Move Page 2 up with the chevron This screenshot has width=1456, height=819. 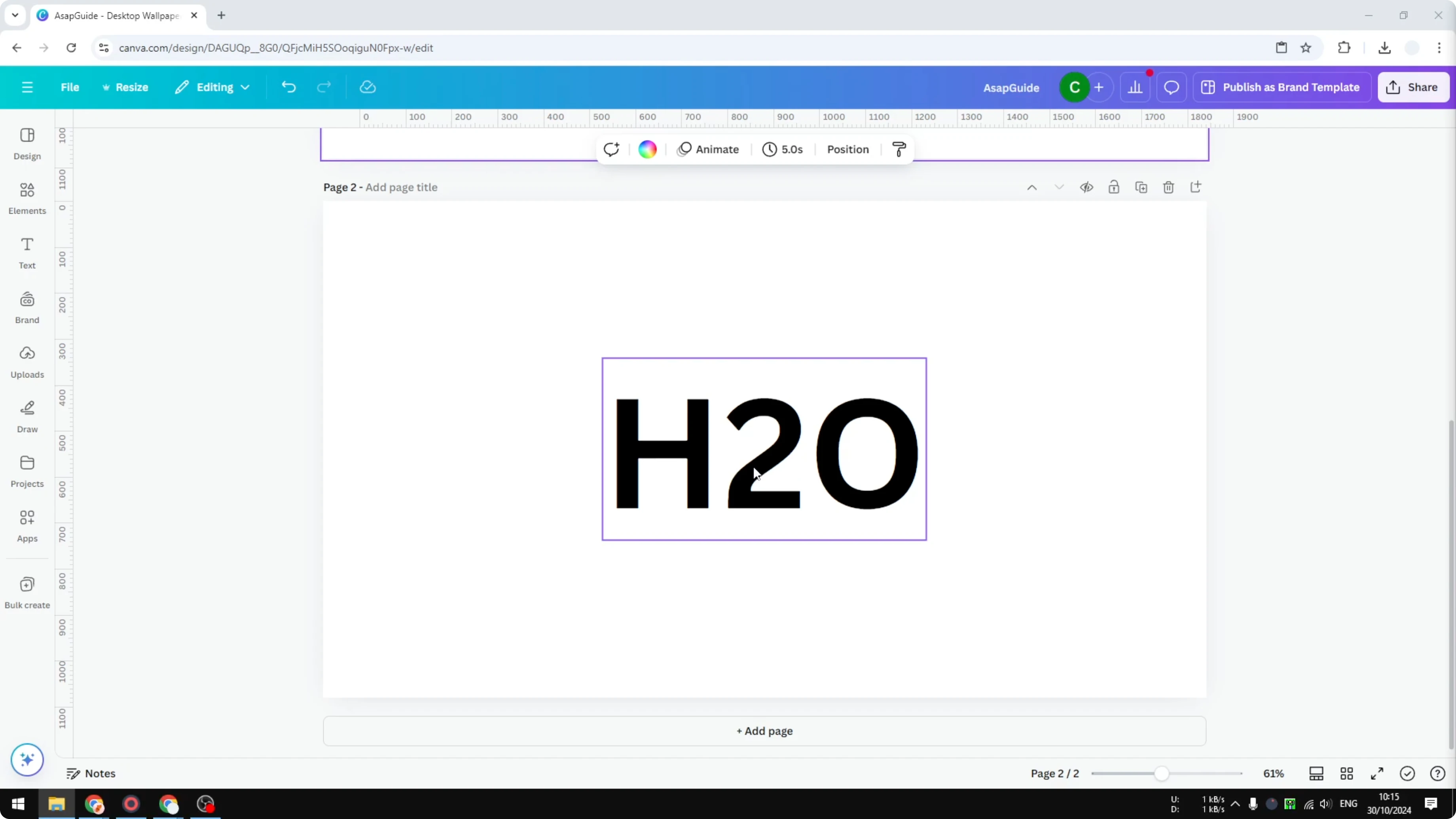tap(1031, 187)
